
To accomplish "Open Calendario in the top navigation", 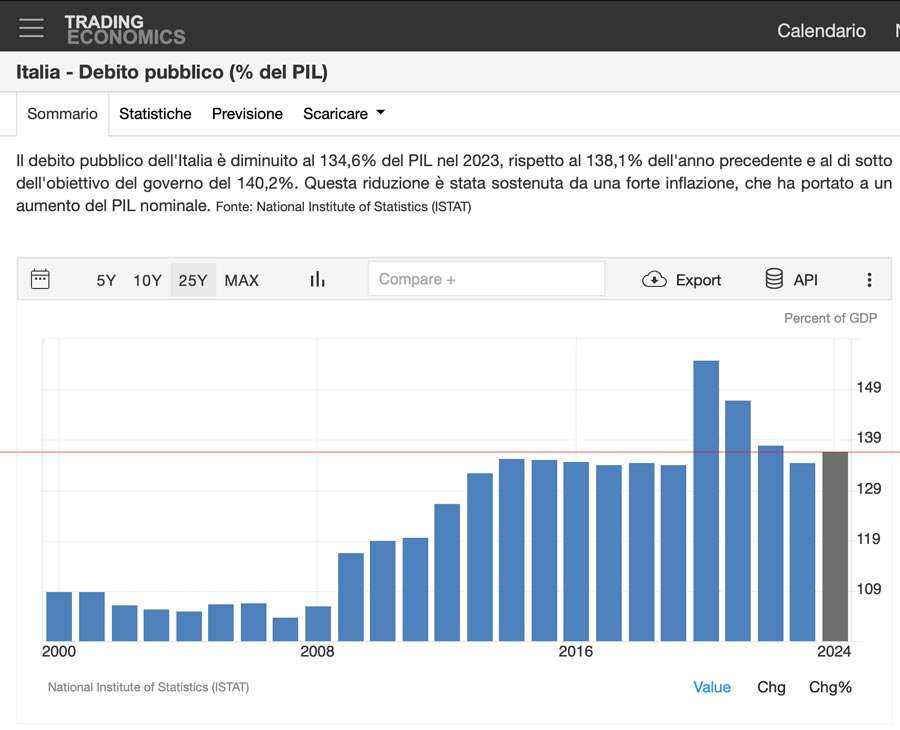I will tap(821, 30).
